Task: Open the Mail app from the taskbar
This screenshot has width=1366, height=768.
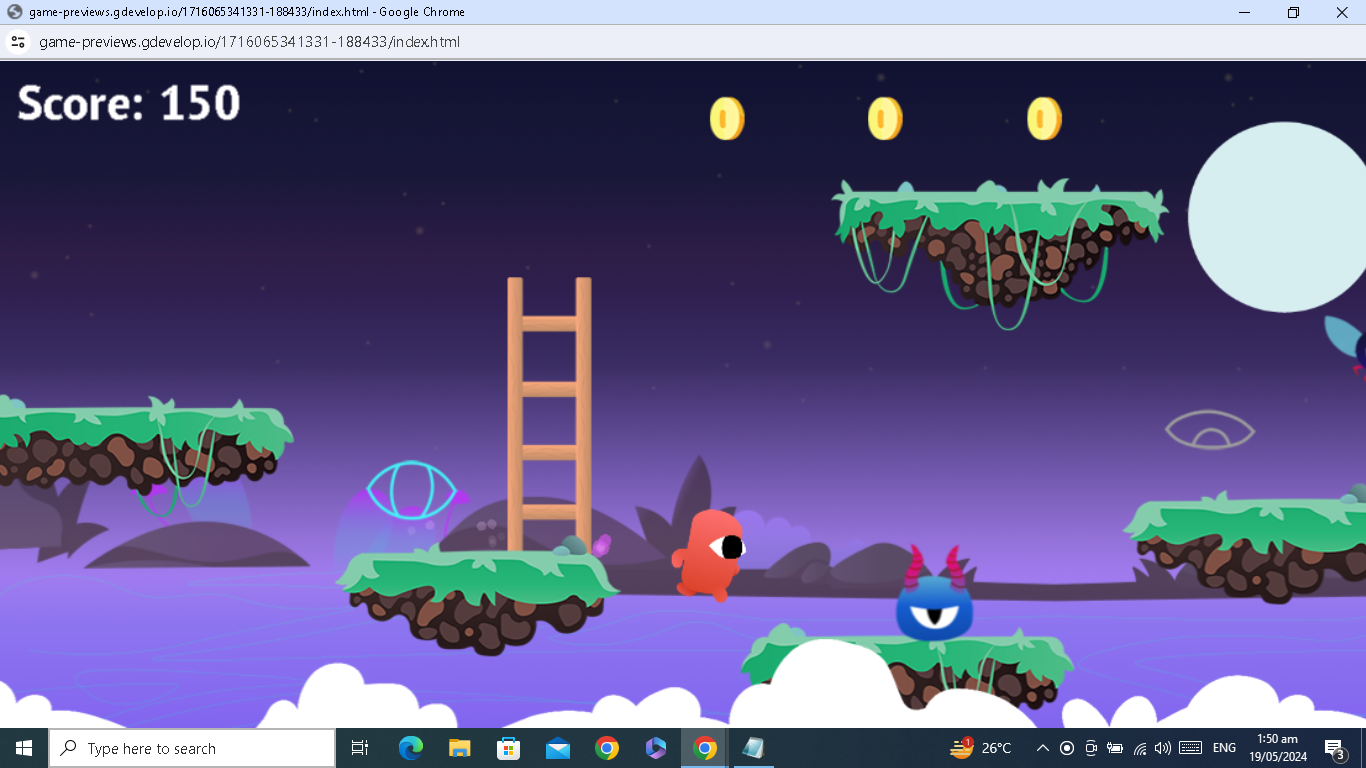Action: click(x=557, y=747)
